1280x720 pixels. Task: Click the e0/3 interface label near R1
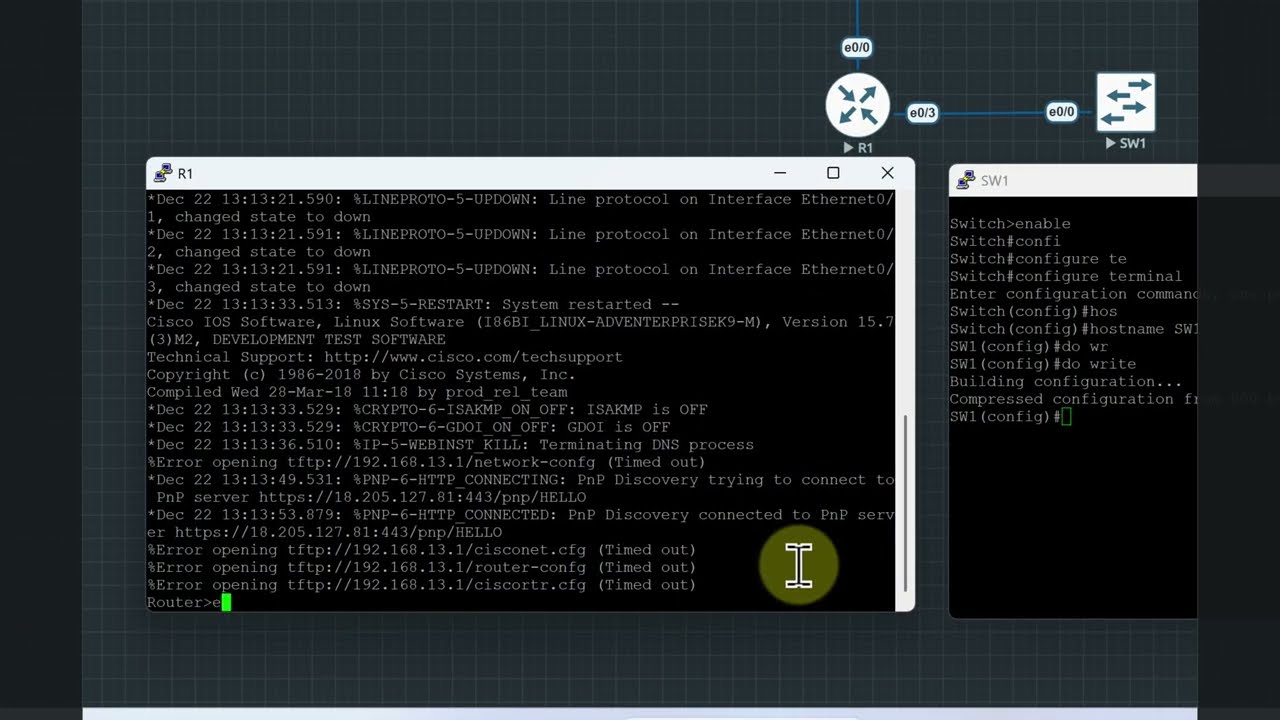922,113
